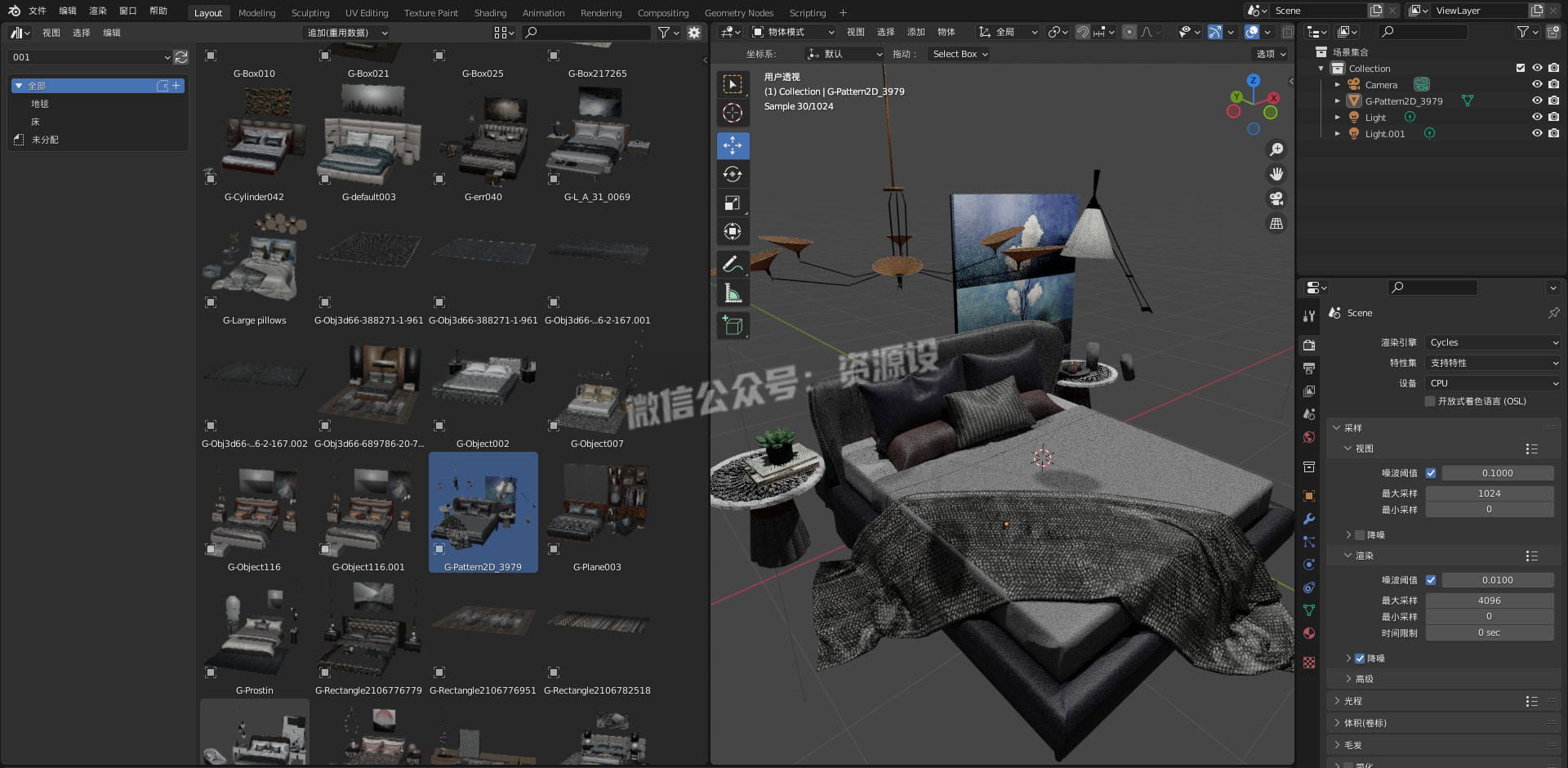Disable render denoise checkbox
The width and height of the screenshot is (1568, 768).
[x=1360, y=659]
